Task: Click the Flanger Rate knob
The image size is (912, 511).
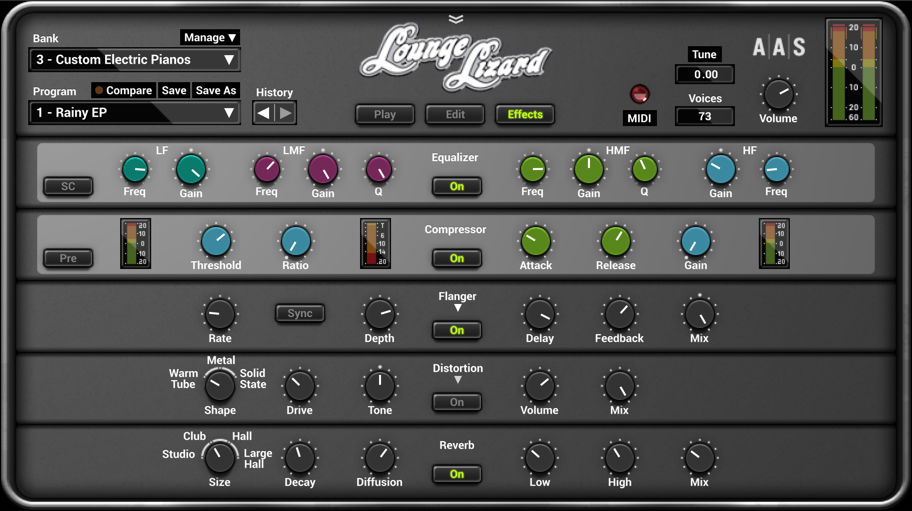Action: point(220,314)
